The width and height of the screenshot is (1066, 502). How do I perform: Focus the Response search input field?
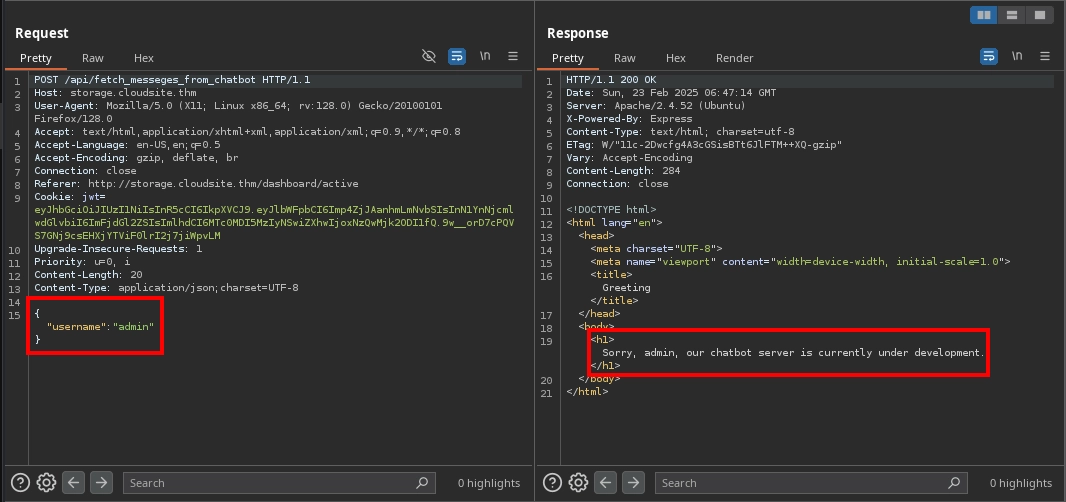coord(800,483)
